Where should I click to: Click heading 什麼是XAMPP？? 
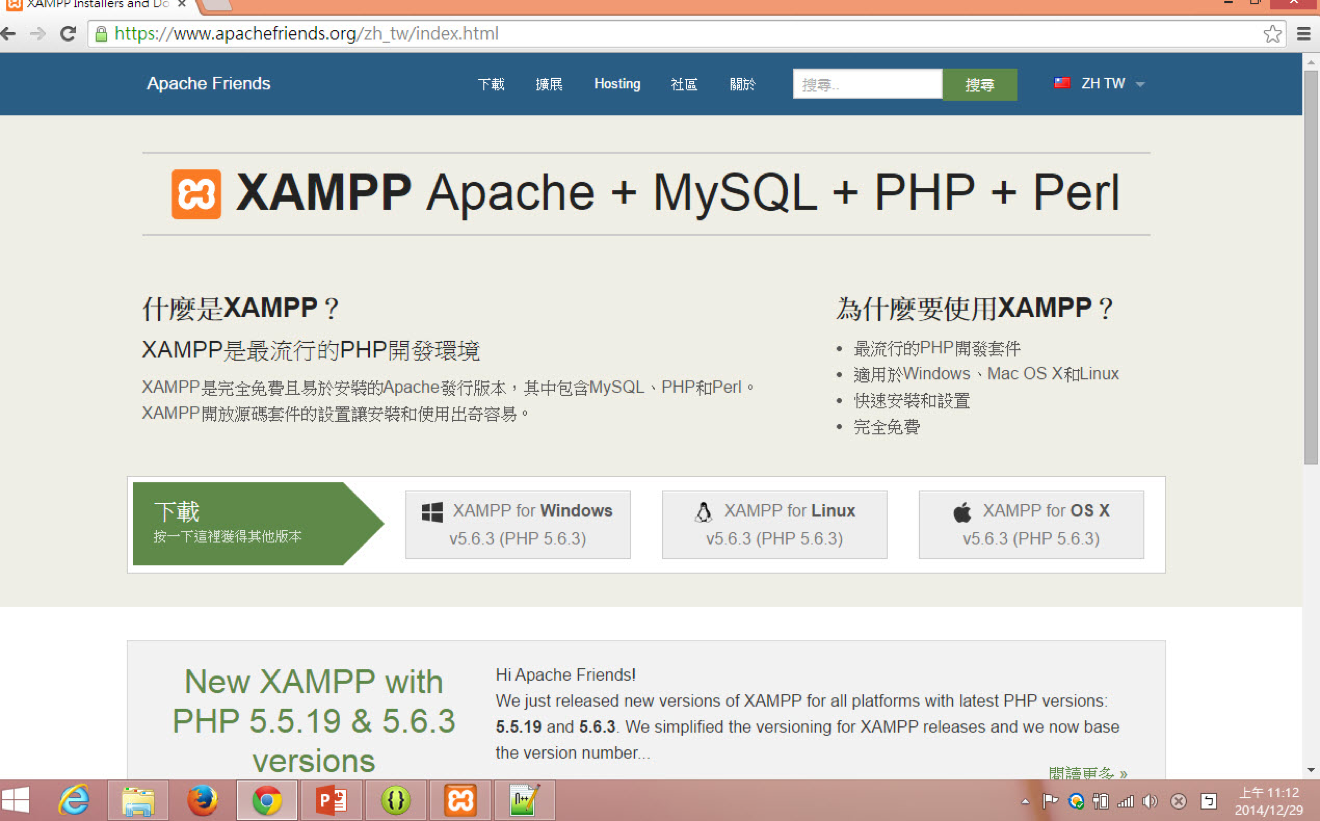click(x=241, y=308)
